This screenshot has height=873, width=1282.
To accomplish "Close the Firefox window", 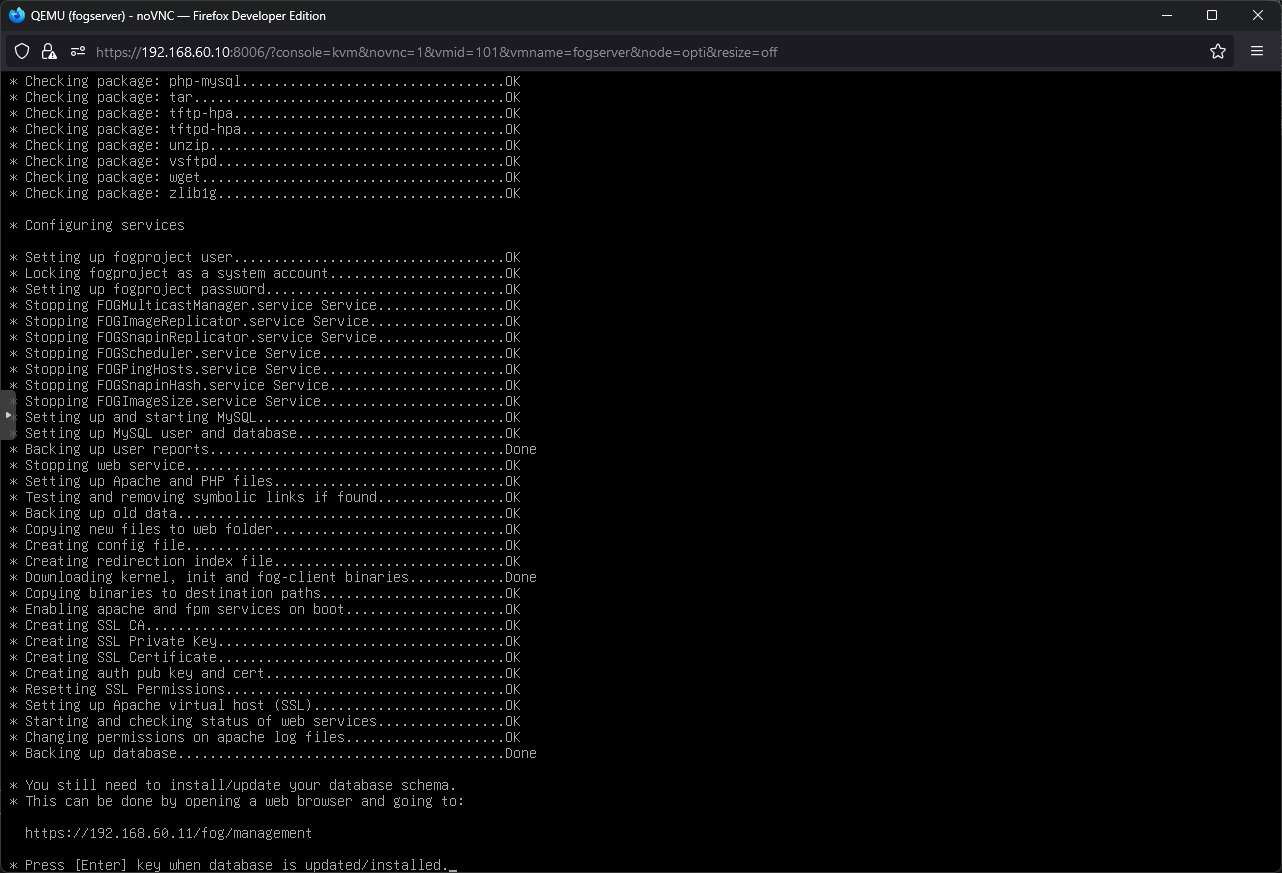I will coord(1258,15).
